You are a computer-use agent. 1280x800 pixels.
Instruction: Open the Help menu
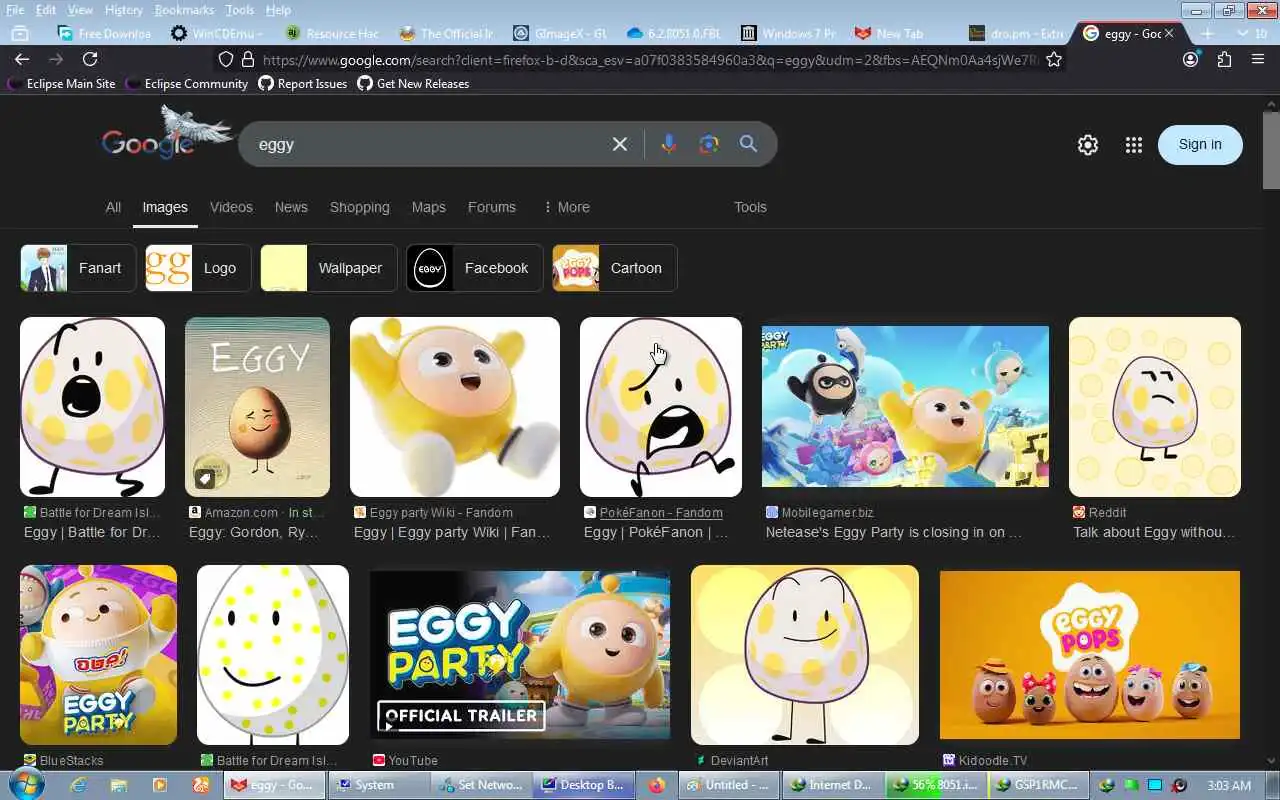278,10
